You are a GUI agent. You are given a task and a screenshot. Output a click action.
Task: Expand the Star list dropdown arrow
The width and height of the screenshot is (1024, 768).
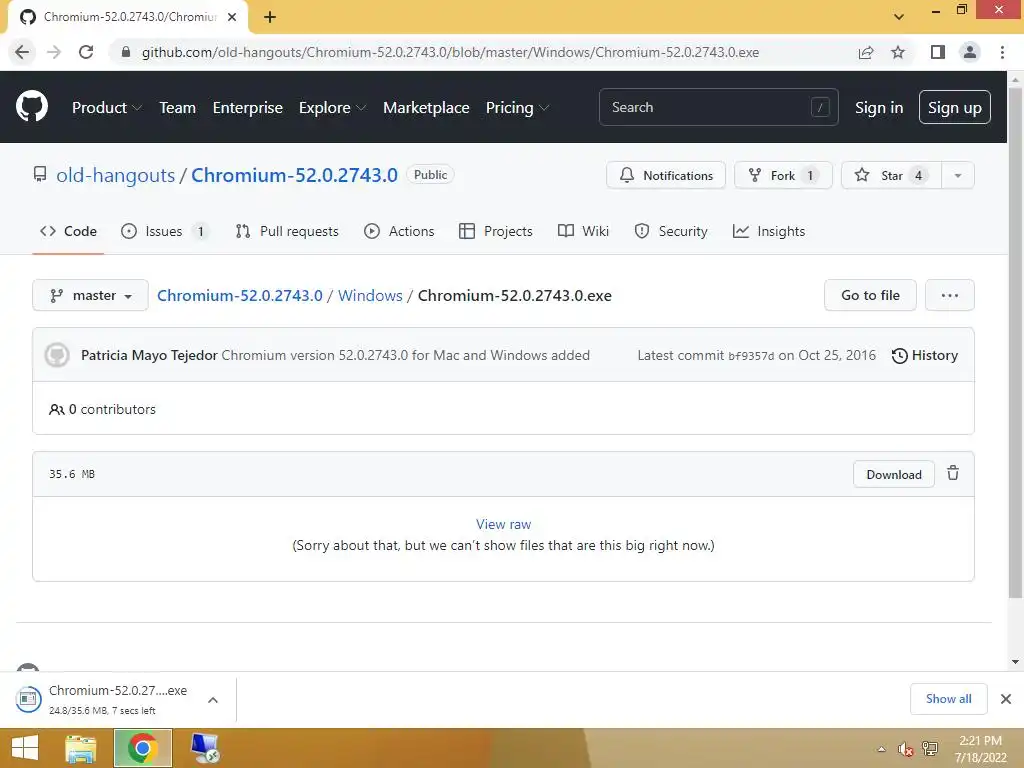tap(957, 175)
